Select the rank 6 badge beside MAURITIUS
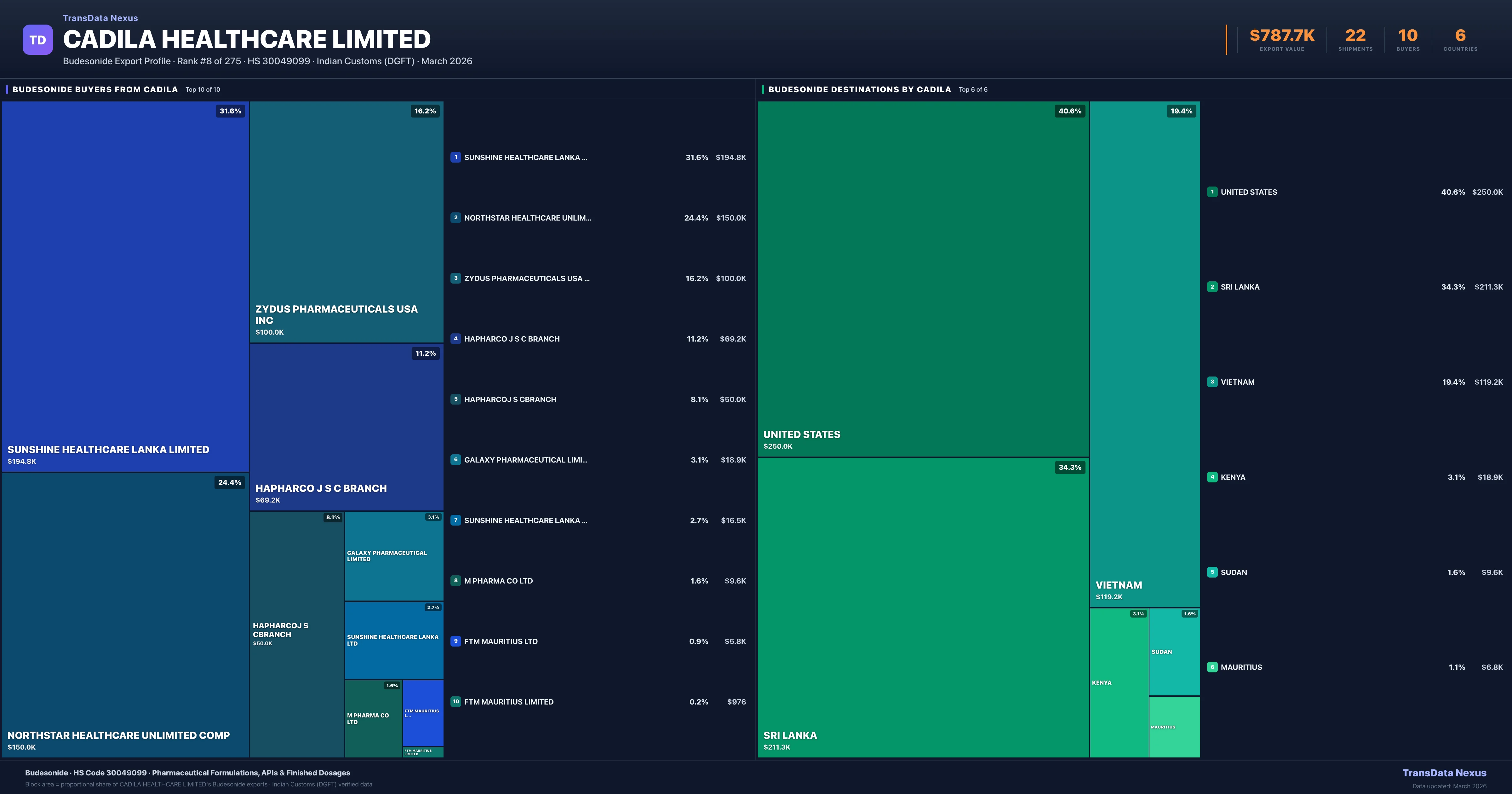 [1213, 667]
